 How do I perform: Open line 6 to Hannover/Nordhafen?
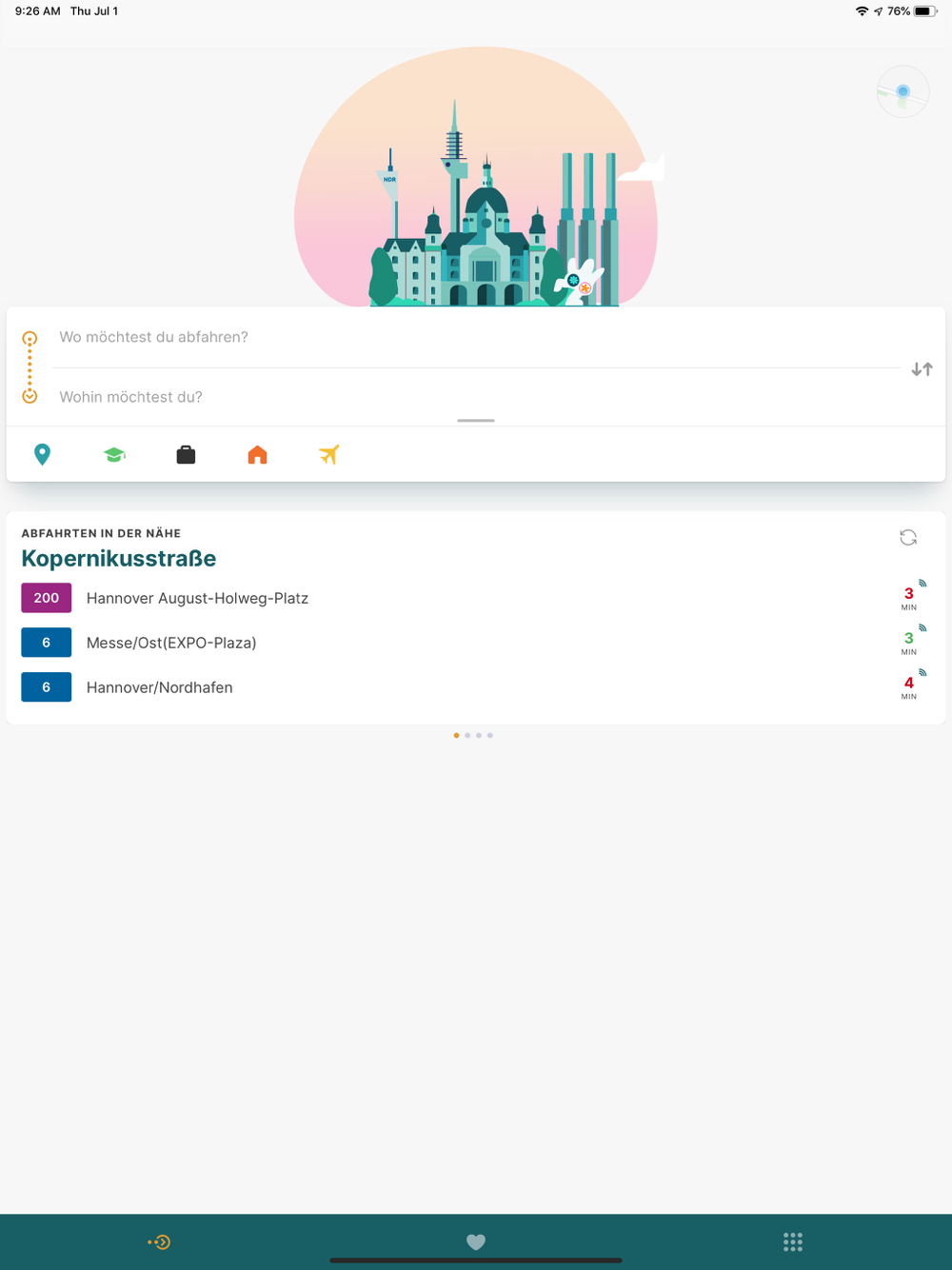pos(476,687)
